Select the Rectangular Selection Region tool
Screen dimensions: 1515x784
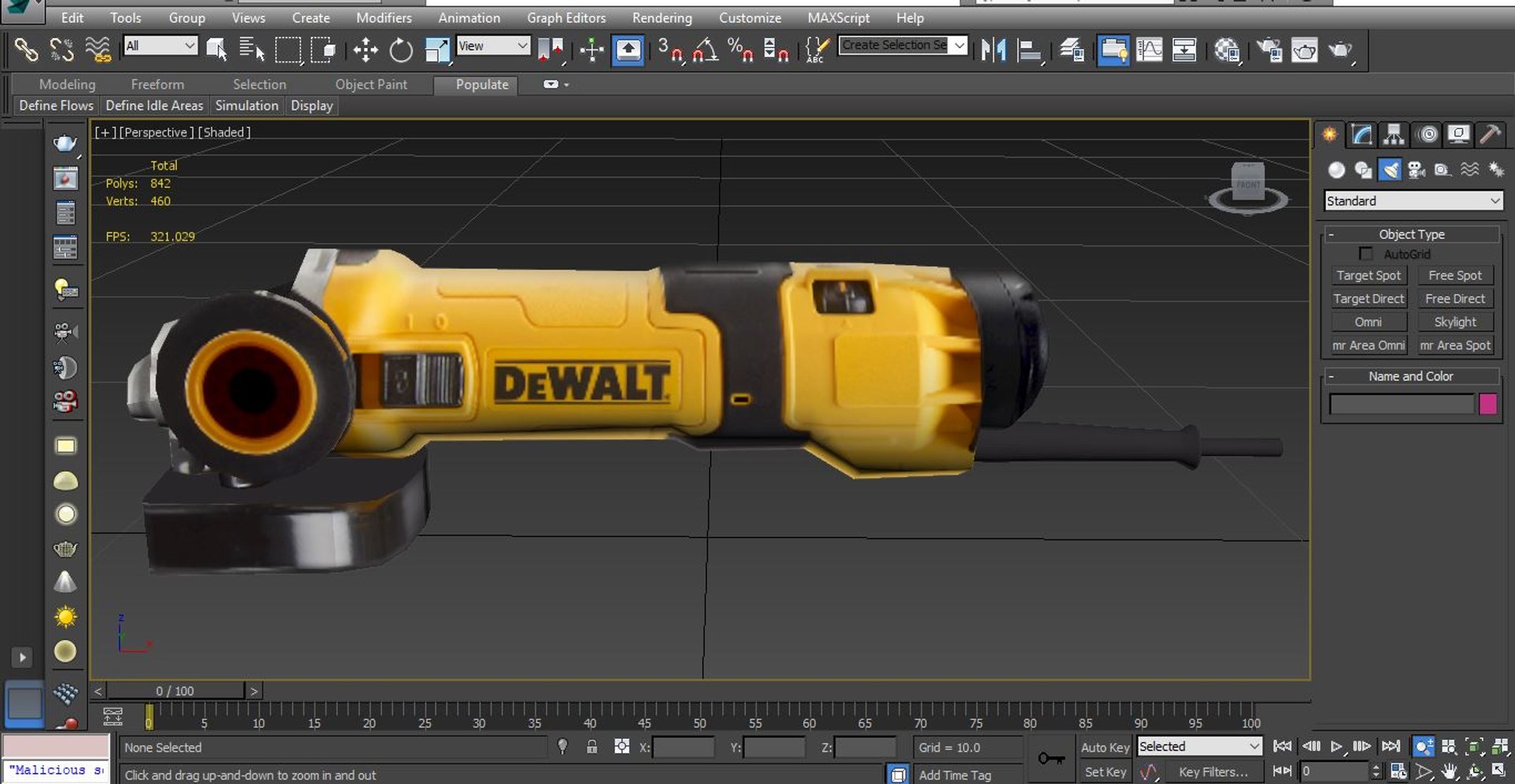click(x=288, y=50)
